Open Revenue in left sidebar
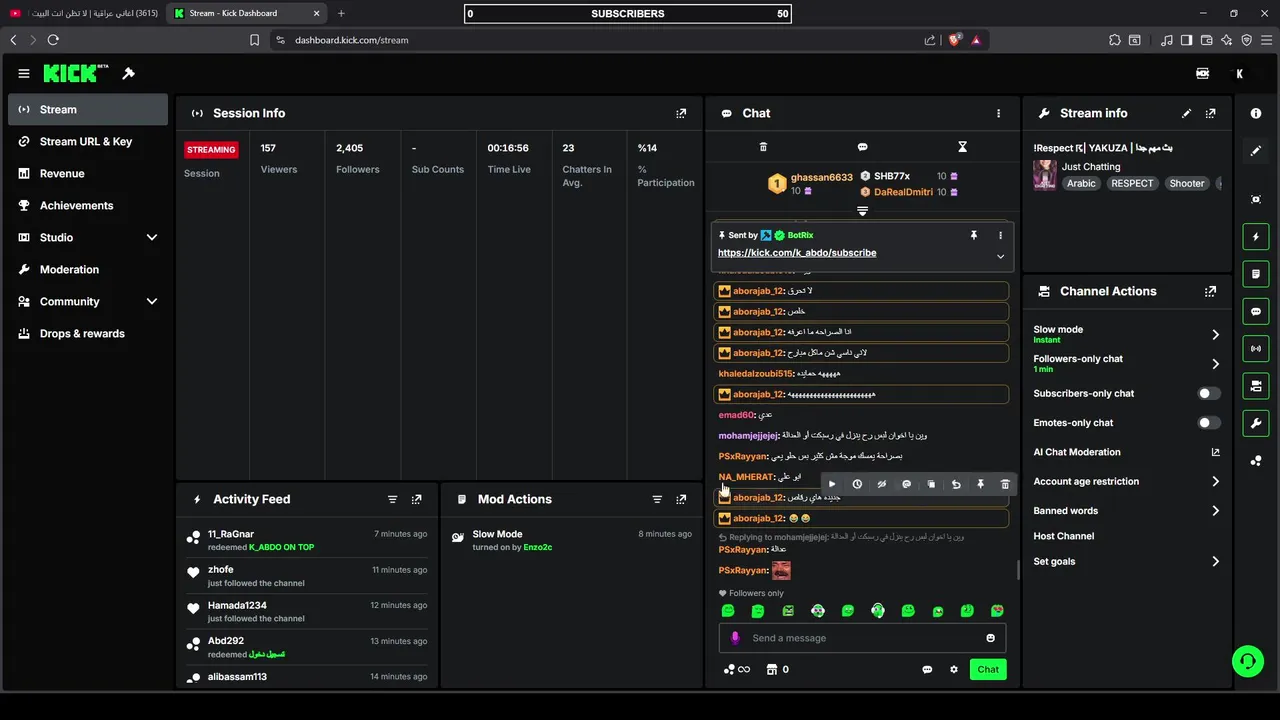Screen dimensions: 1280x720 [88, 173]
